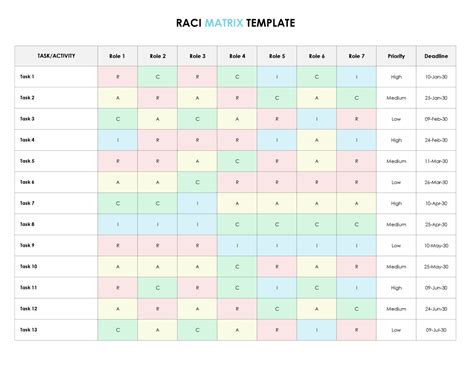This screenshot has width=474, height=366.
Task: Click the 10-Jan-30 deadline cell
Action: pos(436,77)
